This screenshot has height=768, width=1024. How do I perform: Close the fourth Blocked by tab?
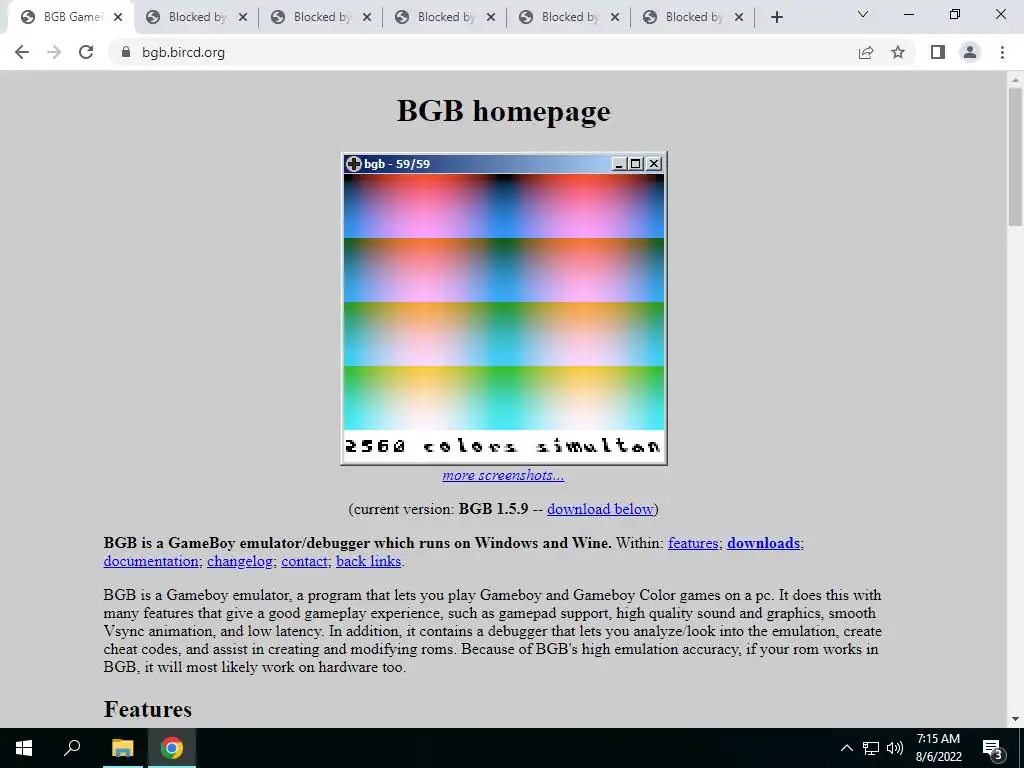pyautogui.click(x=615, y=17)
